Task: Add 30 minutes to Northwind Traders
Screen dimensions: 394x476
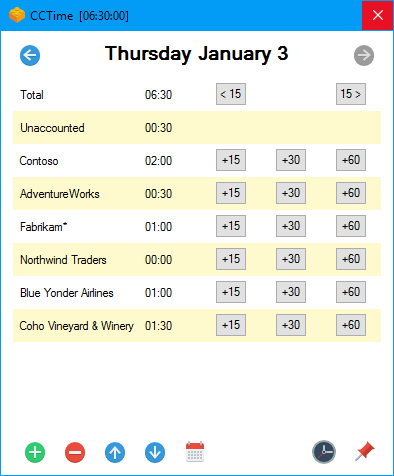Action: click(291, 259)
